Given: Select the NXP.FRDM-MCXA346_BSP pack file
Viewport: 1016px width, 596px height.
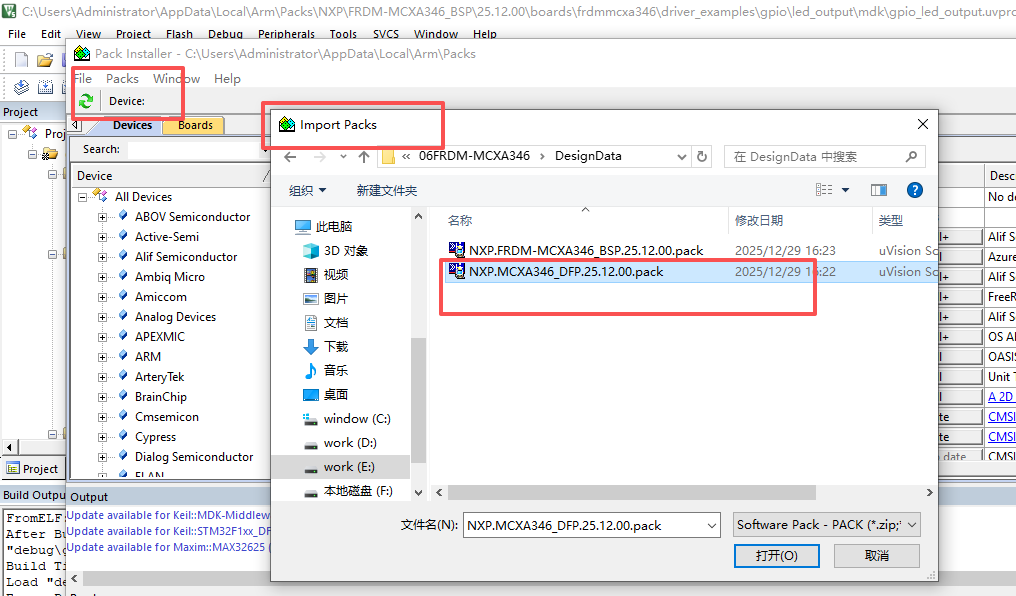Looking at the screenshot, I should pos(585,250).
